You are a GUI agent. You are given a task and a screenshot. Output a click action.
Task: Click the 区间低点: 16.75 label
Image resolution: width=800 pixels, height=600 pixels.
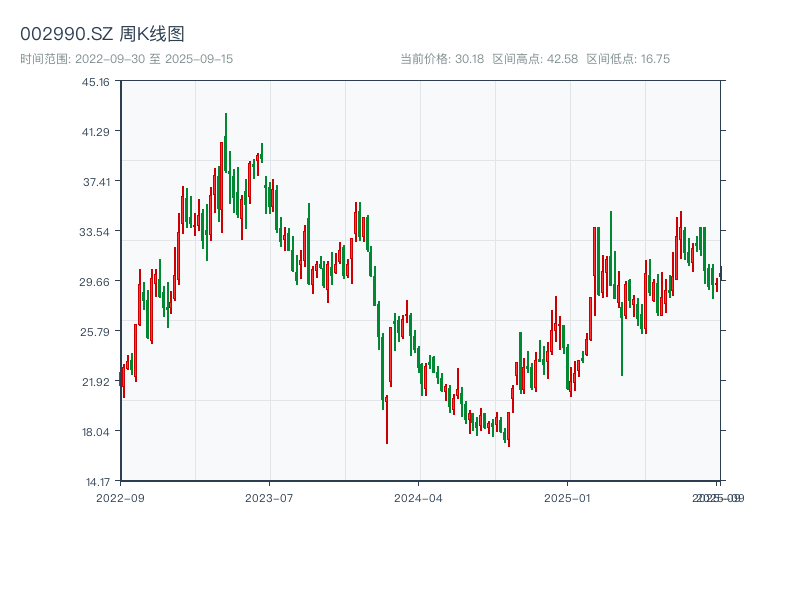click(628, 59)
